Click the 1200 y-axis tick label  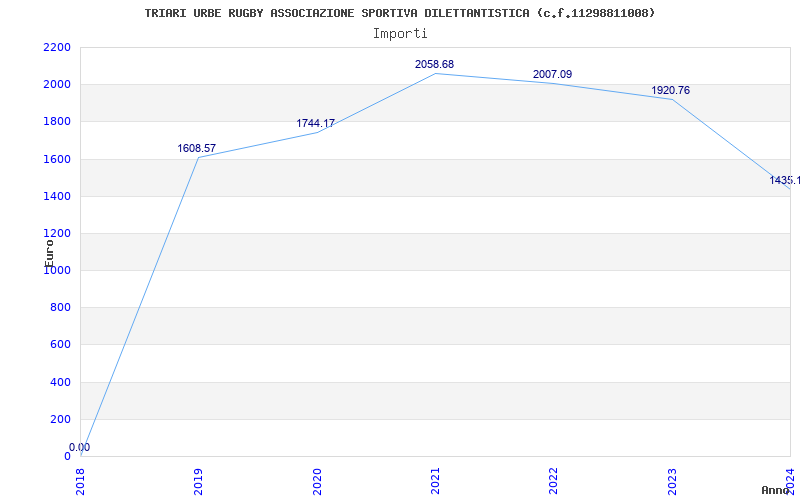point(57,234)
